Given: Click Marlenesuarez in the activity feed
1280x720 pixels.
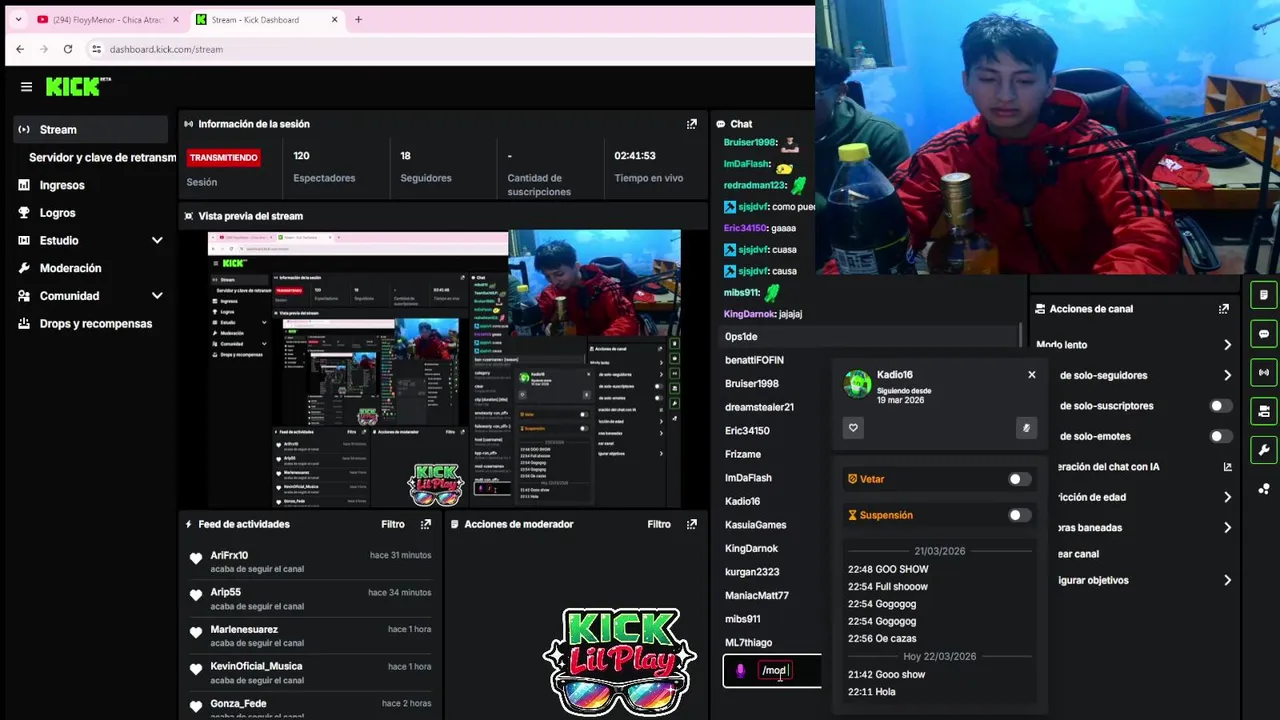Looking at the screenshot, I should pos(244,629).
